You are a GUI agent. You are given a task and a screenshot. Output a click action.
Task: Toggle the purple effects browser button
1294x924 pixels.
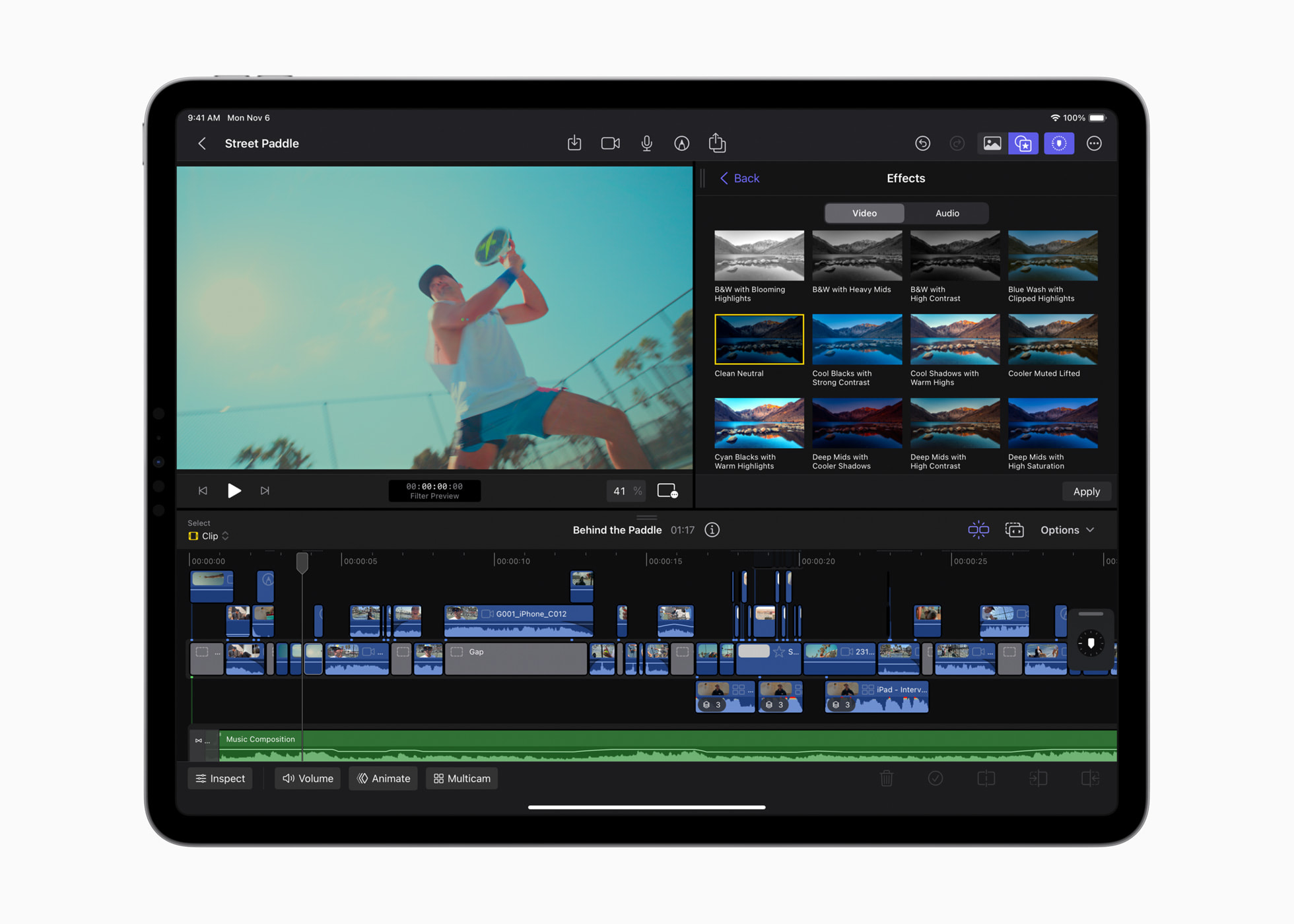click(x=1023, y=143)
